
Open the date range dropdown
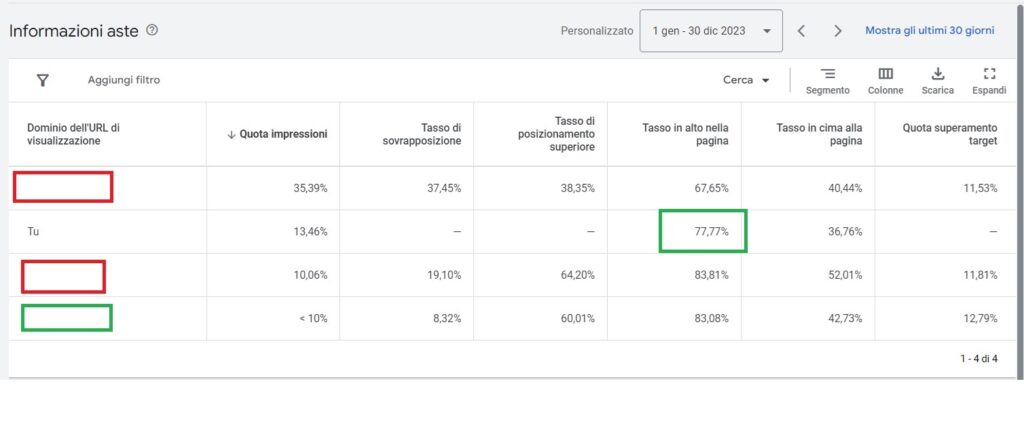(711, 31)
